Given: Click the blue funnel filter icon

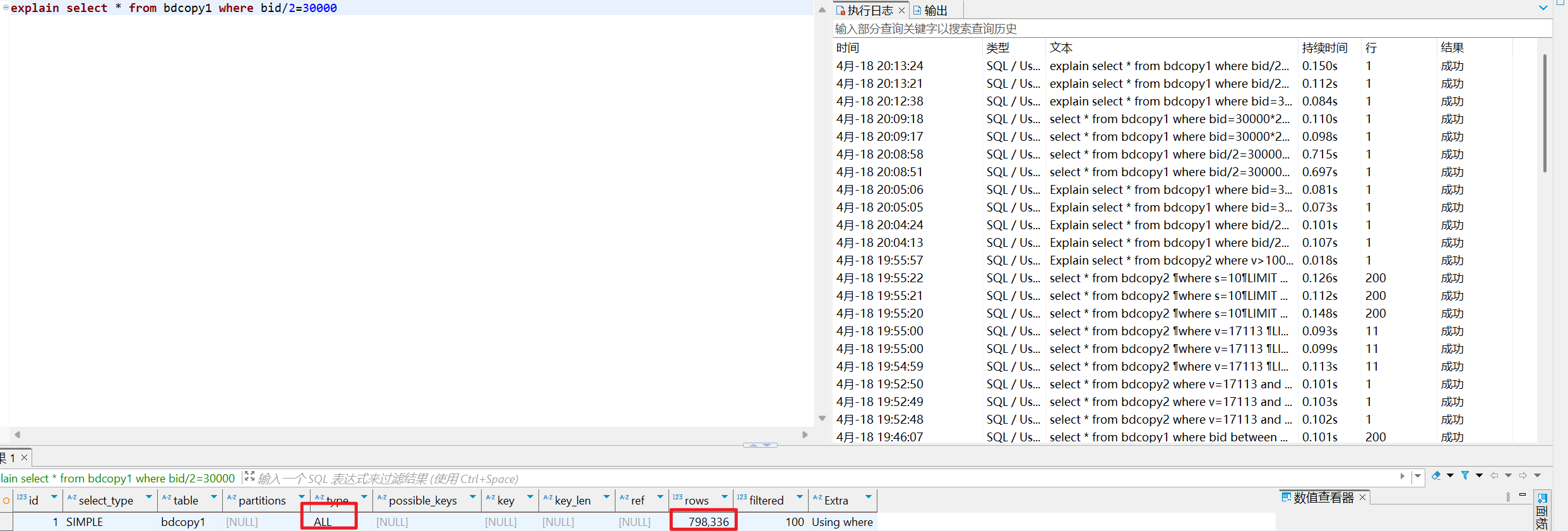Looking at the screenshot, I should (1465, 475).
